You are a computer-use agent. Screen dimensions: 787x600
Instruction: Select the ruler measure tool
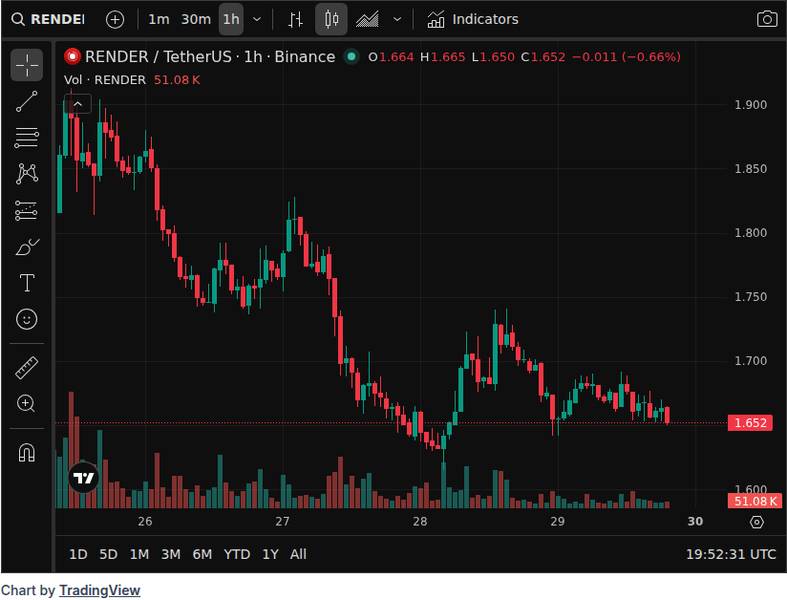tap(27, 368)
